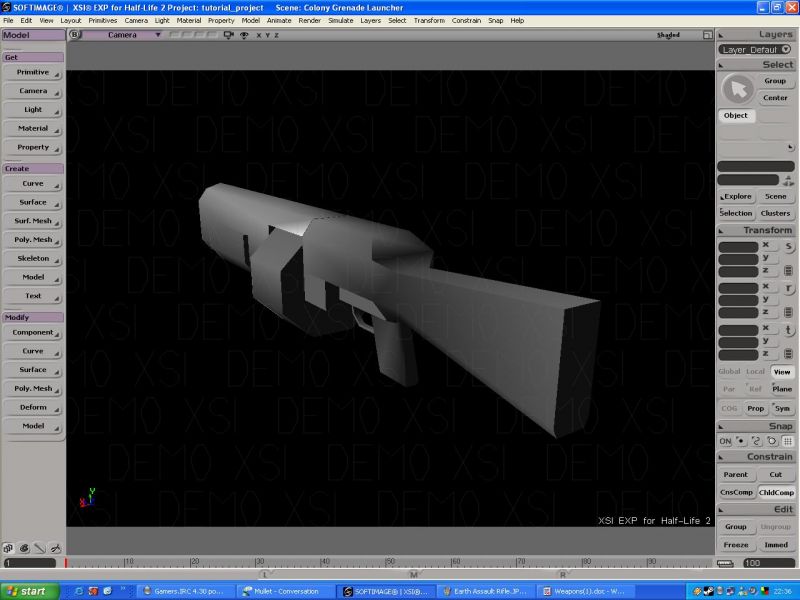The height and width of the screenshot is (600, 800).
Task: Enable the ChldComp constraint toggle
Action: coord(776,492)
